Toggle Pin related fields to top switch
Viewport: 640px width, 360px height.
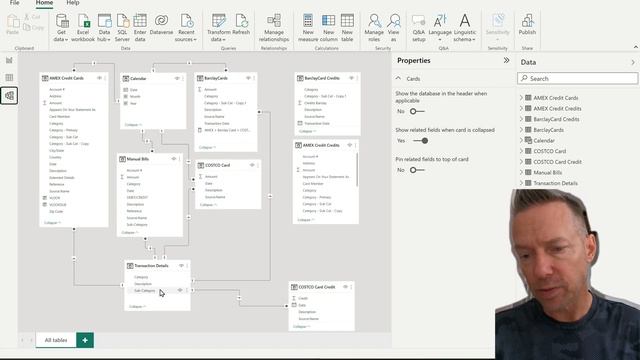click(417, 170)
